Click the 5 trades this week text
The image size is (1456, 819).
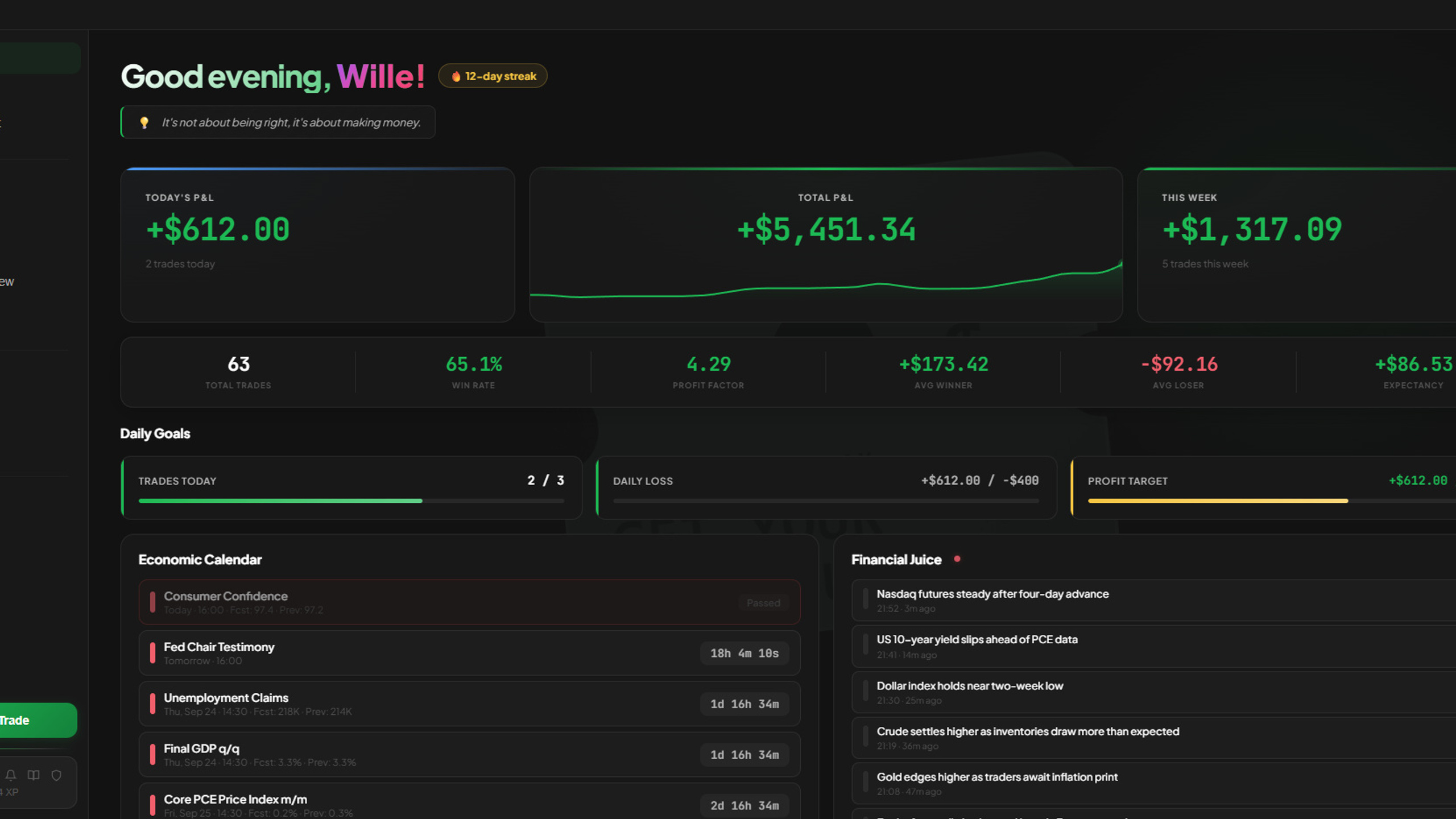coord(1205,264)
